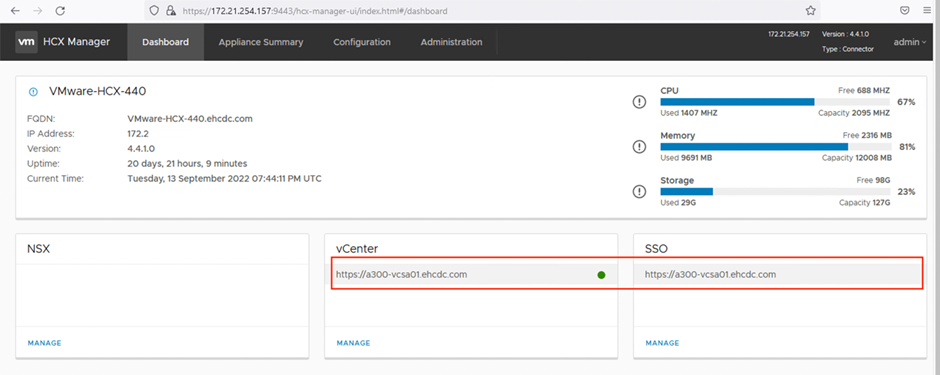Click the Current Time value
This screenshot has width=940, height=375.
point(224,179)
